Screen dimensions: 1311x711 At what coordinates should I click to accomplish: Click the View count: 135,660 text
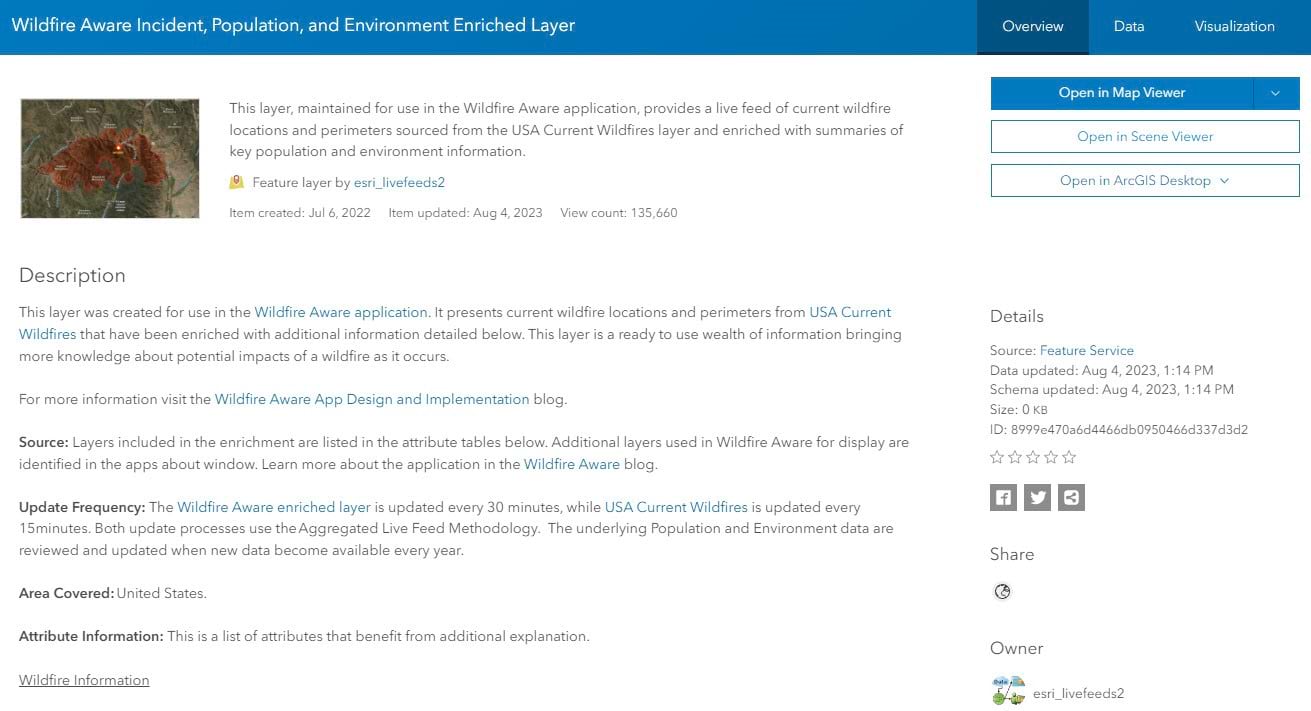[619, 213]
